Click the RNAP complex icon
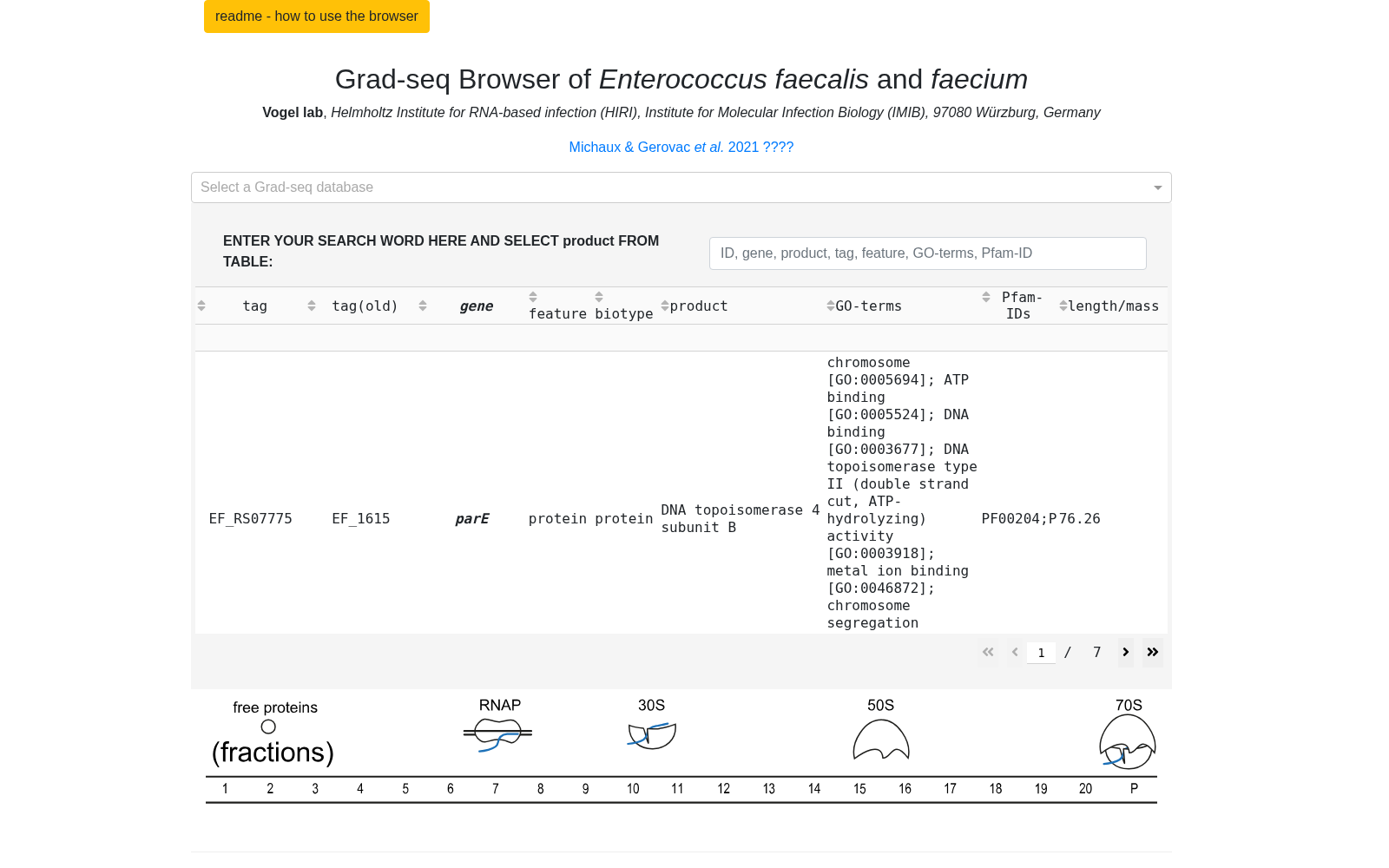Image resolution: width=1389 pixels, height=868 pixels. point(497,735)
